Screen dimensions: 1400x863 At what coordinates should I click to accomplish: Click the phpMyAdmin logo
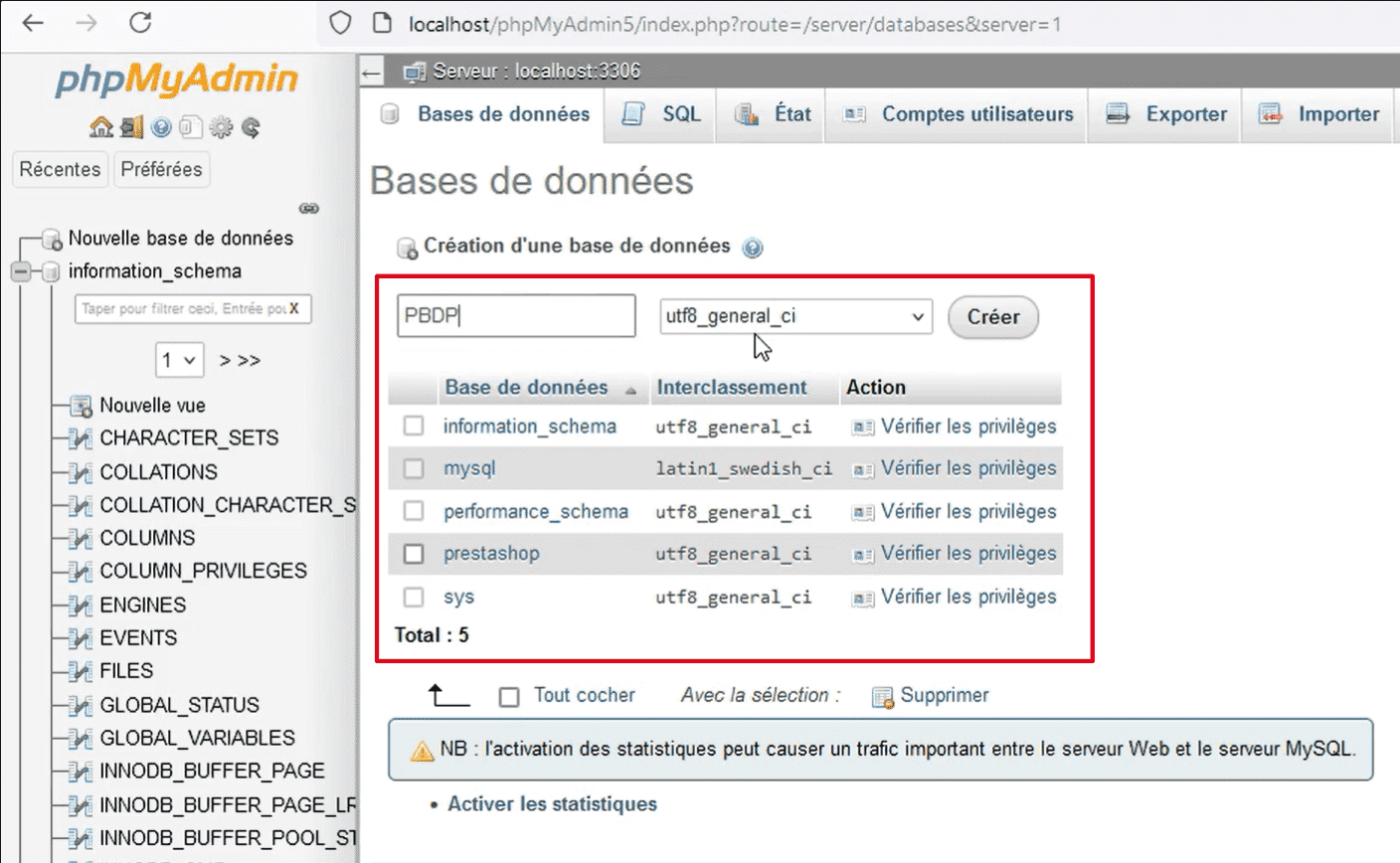coord(177,79)
